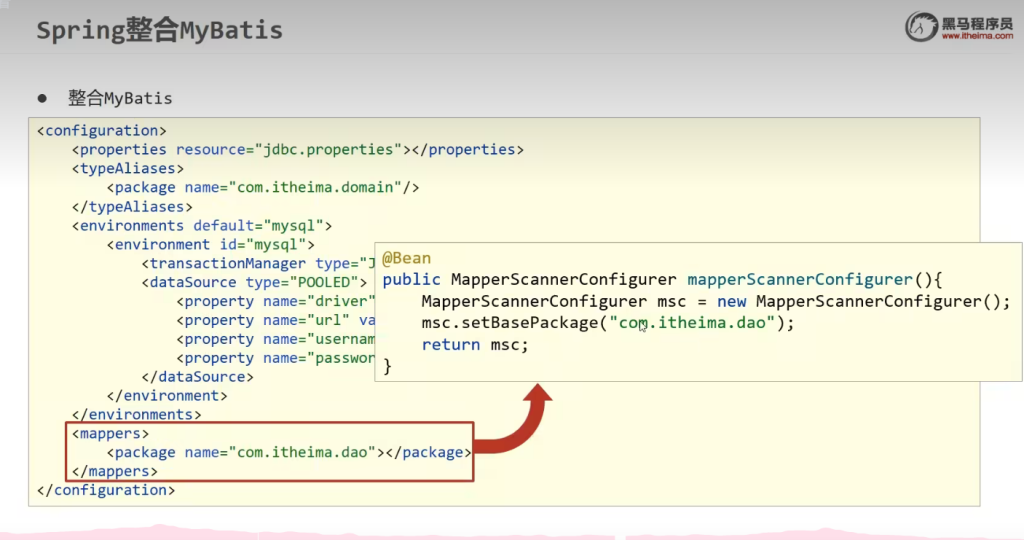Click the @Bean annotation
The height and width of the screenshot is (540, 1024).
[x=406, y=258]
